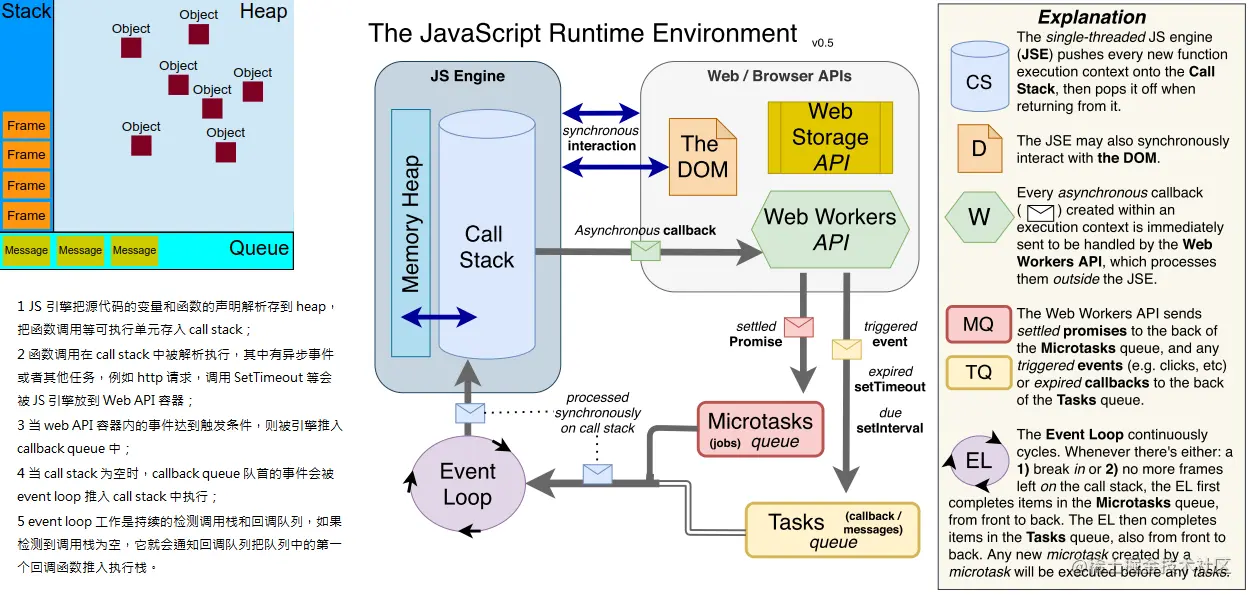Click Chinese paragraph 4 beginning 当 call stack 为空时
Screen dimensions: 1250x595
tap(177, 484)
